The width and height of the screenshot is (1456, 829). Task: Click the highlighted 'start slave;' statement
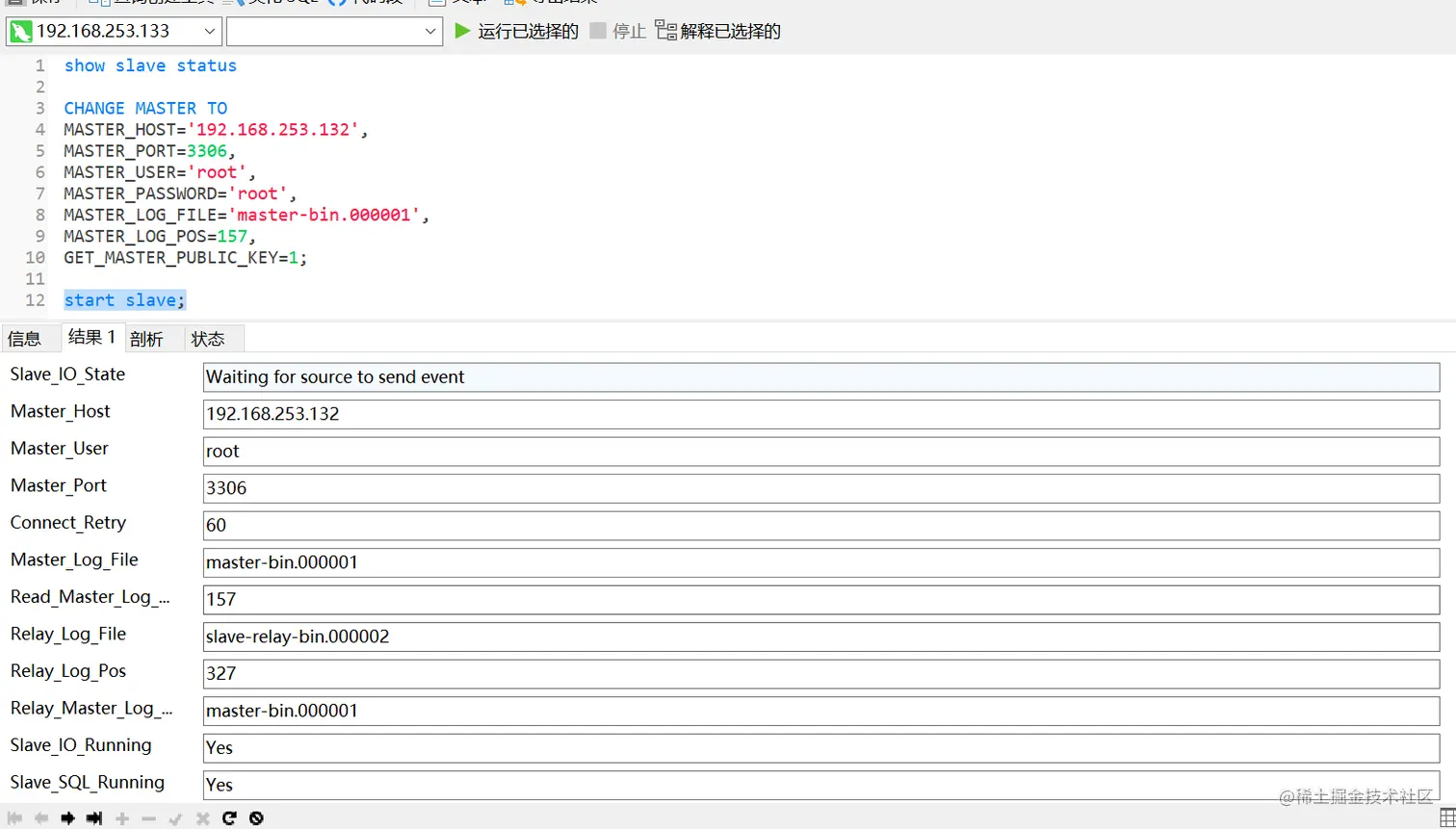pyautogui.click(x=124, y=300)
